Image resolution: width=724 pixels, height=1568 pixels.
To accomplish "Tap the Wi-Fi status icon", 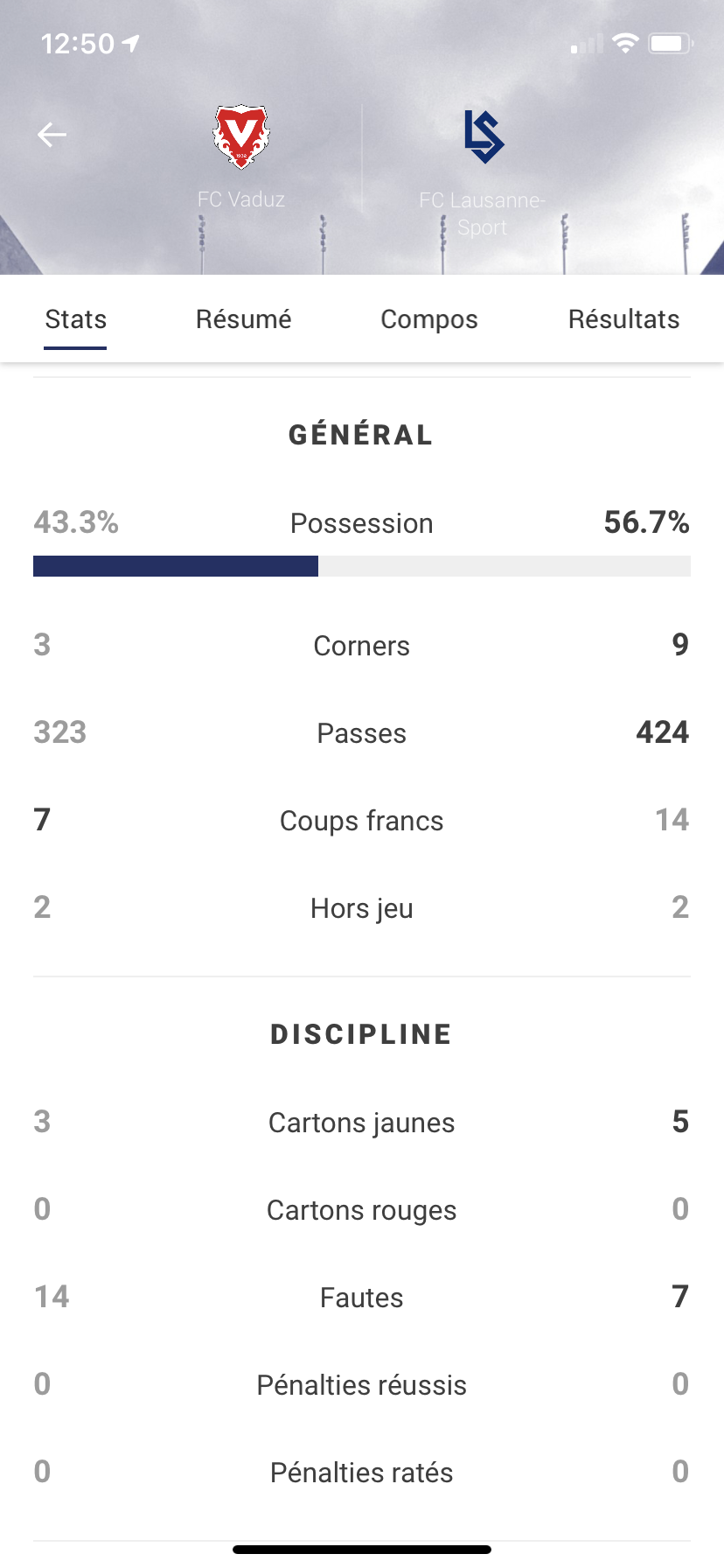I will 625,43.
